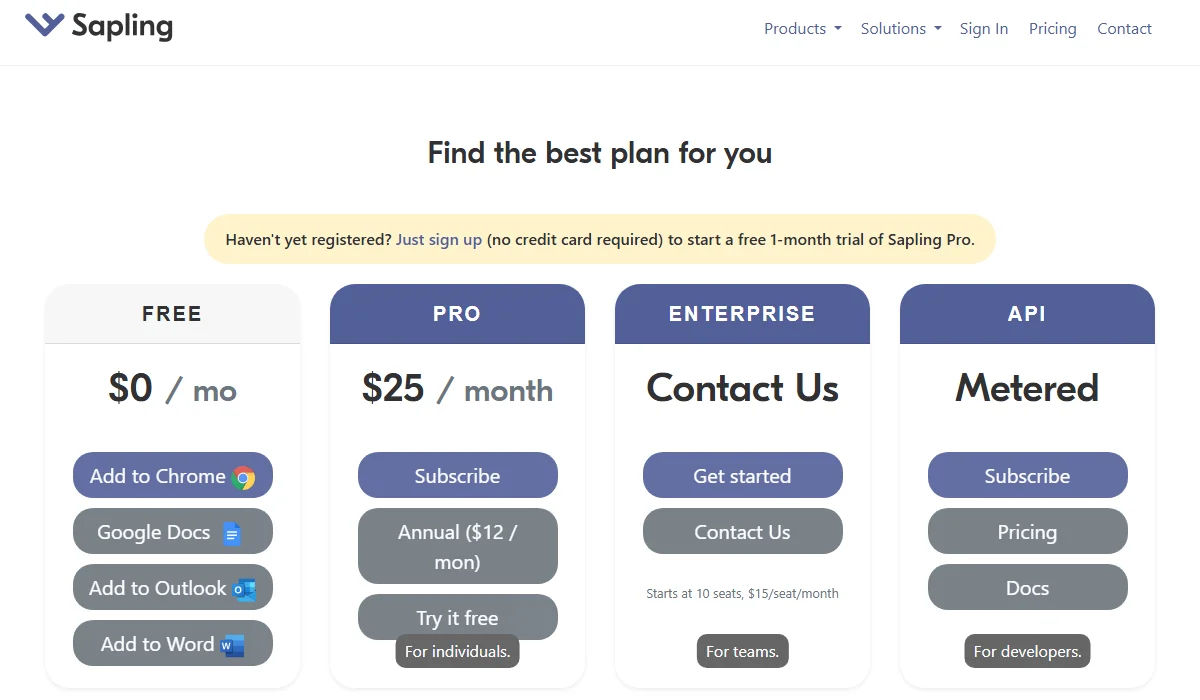This screenshot has width=1200, height=700.
Task: Open the Products dropdown chevron arrow
Action: 836,29
